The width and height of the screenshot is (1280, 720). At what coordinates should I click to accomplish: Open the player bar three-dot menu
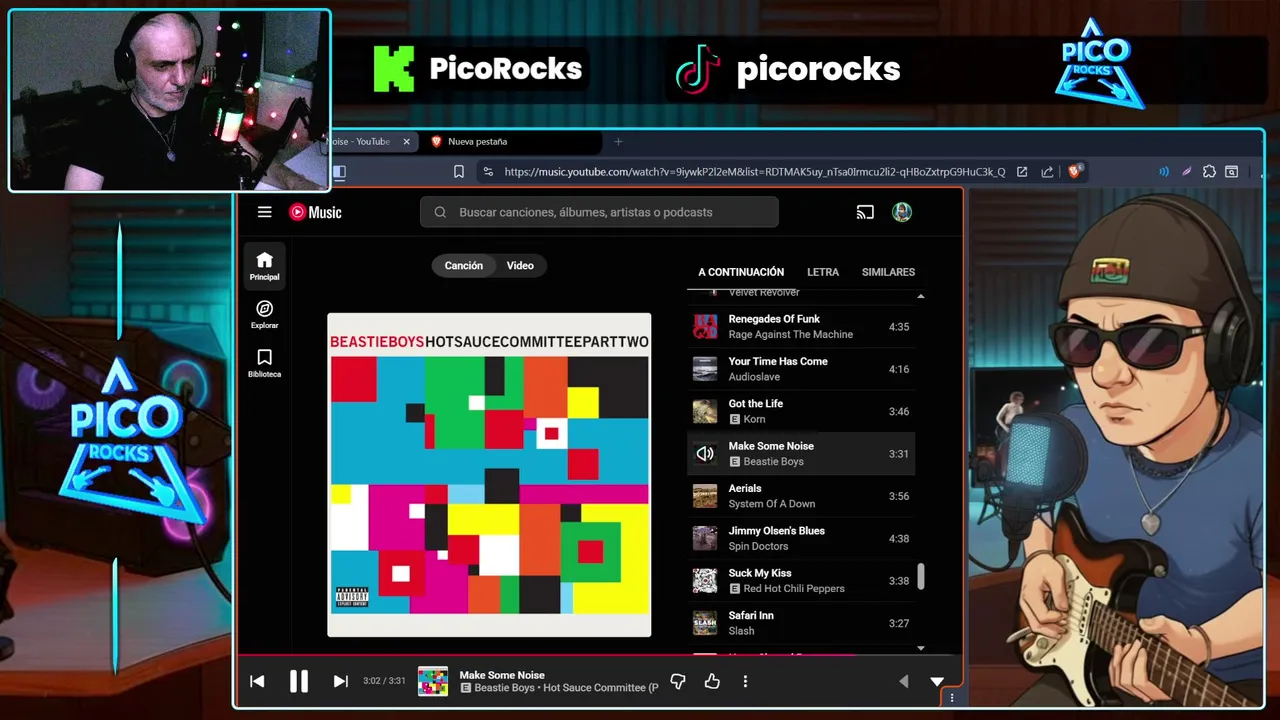745,681
